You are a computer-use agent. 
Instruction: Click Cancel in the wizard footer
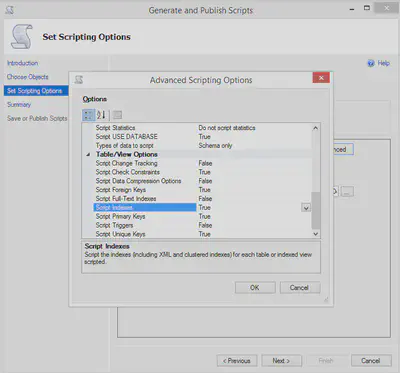pyautogui.click(x=371, y=361)
